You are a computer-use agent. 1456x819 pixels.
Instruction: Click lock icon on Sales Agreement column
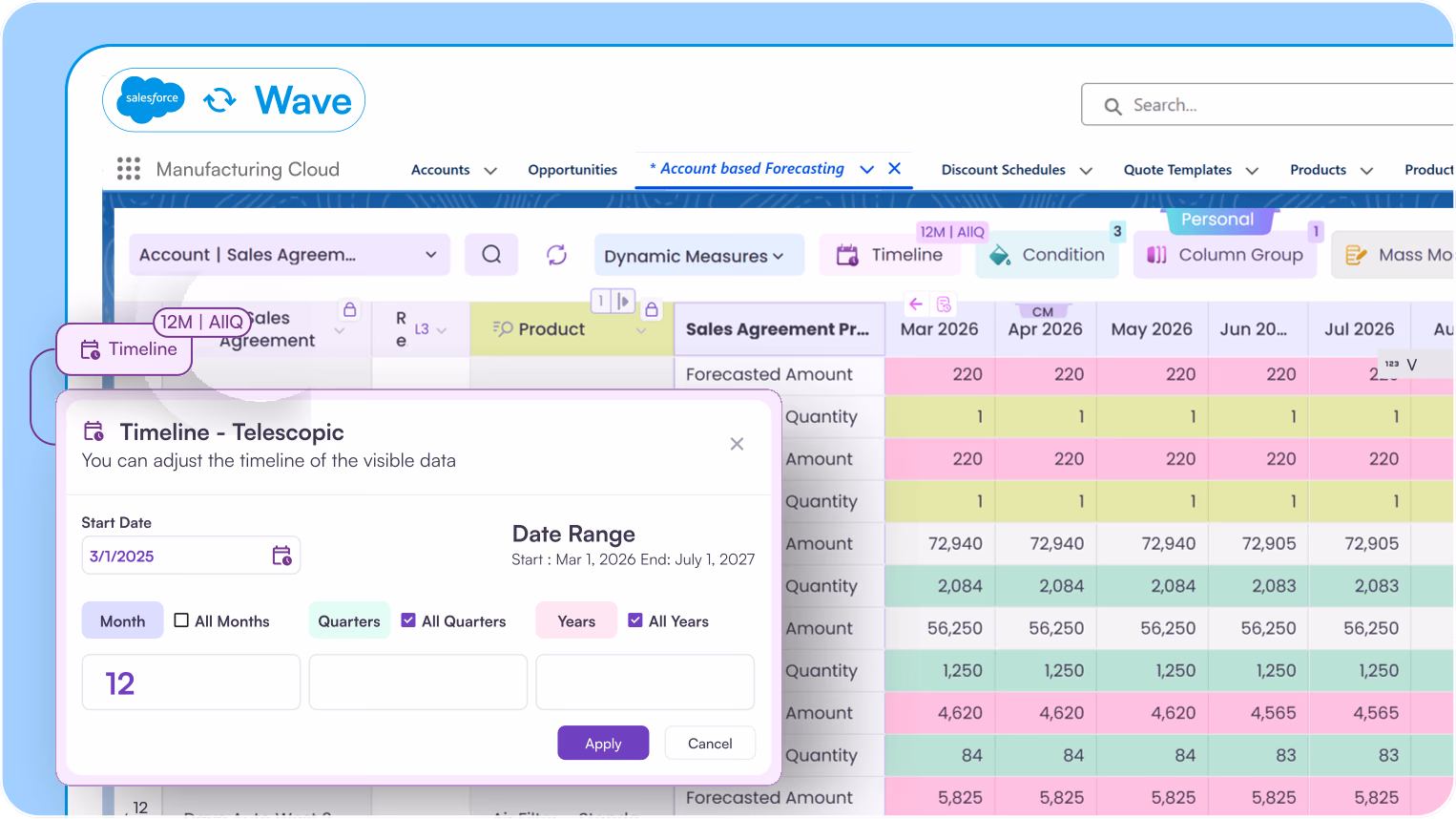tap(350, 309)
